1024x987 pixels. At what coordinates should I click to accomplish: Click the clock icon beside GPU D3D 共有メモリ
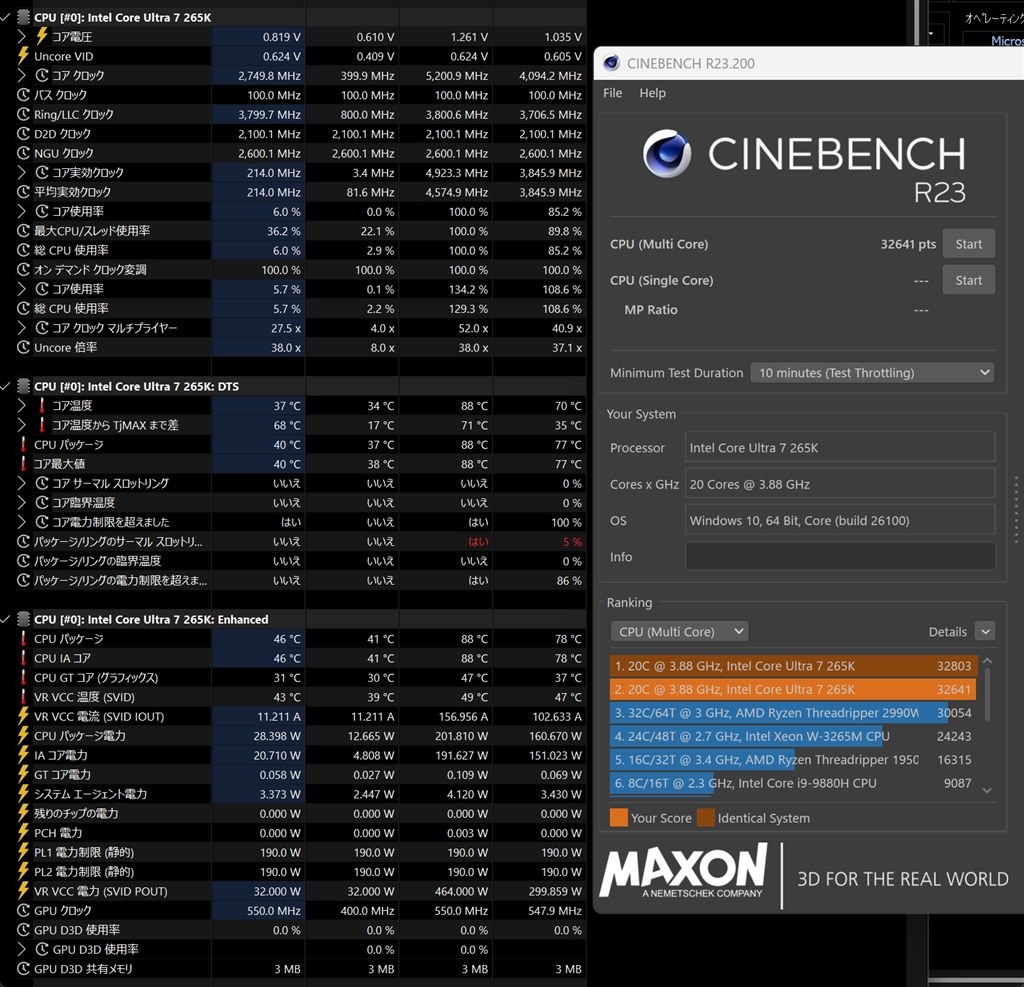23,968
